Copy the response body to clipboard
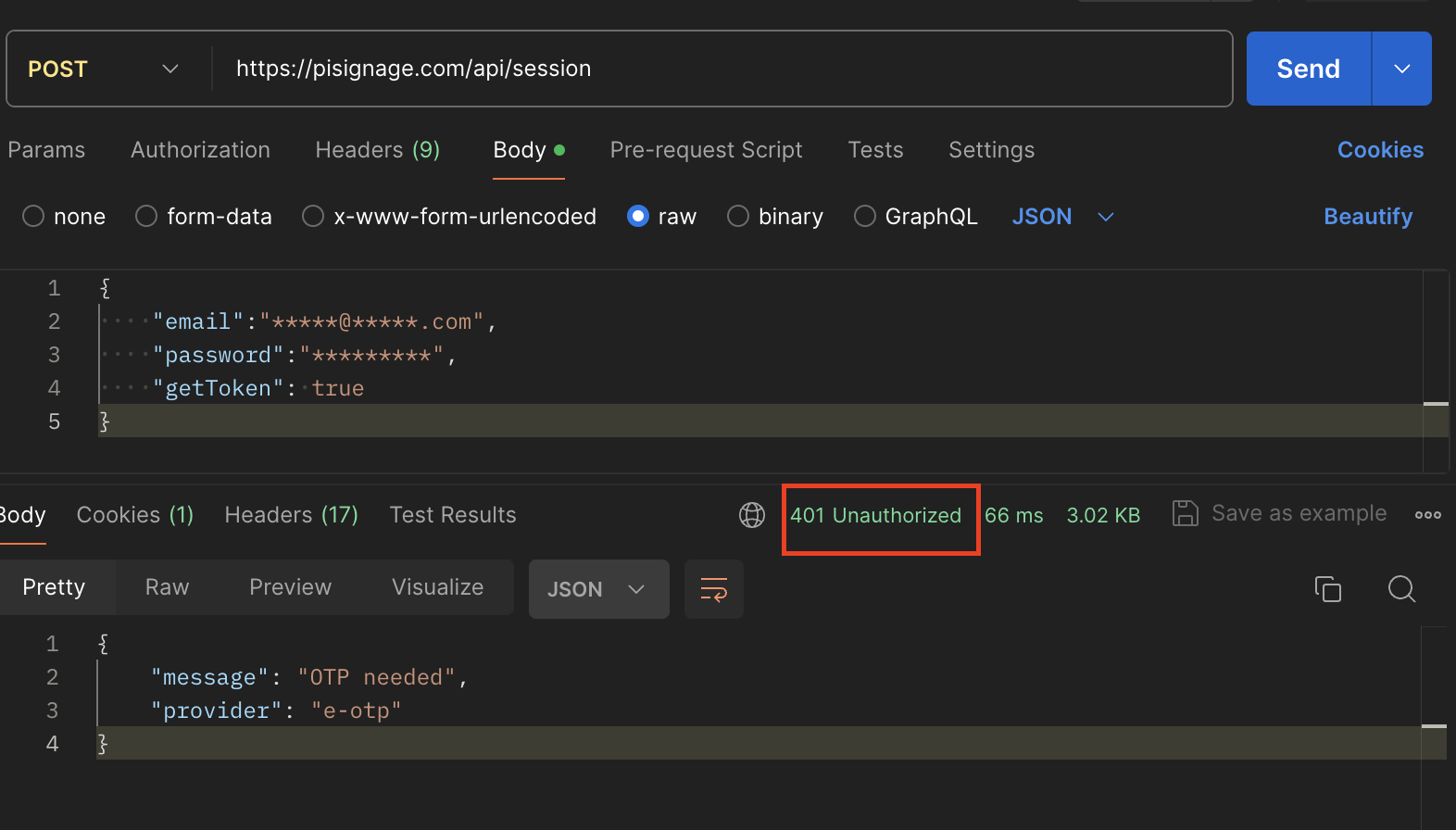This screenshot has height=830, width=1456. tap(1327, 589)
